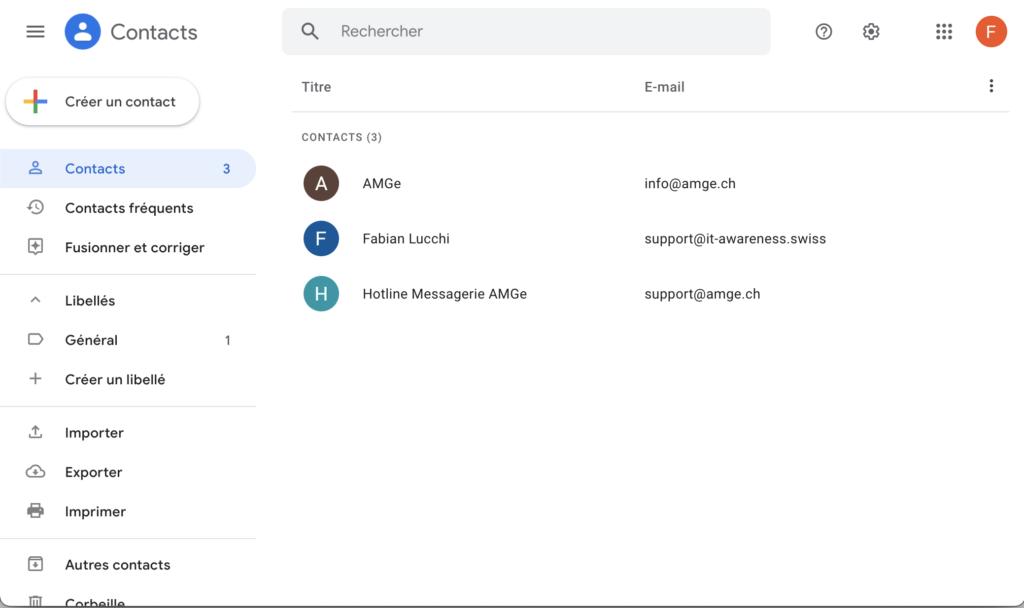
Task: Click the search magnifier icon
Action: 310,32
